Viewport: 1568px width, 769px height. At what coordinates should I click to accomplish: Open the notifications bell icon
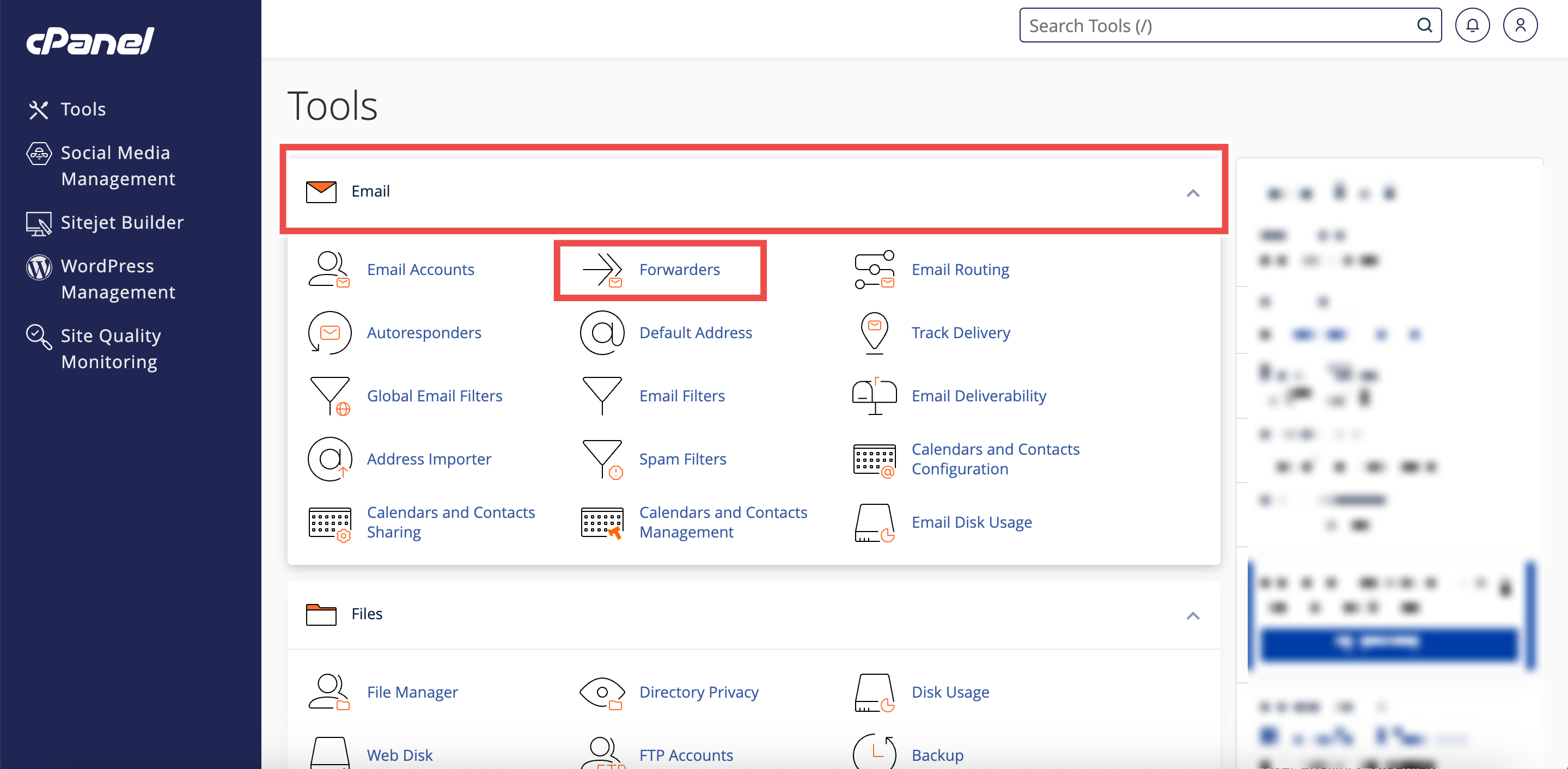point(1472,26)
